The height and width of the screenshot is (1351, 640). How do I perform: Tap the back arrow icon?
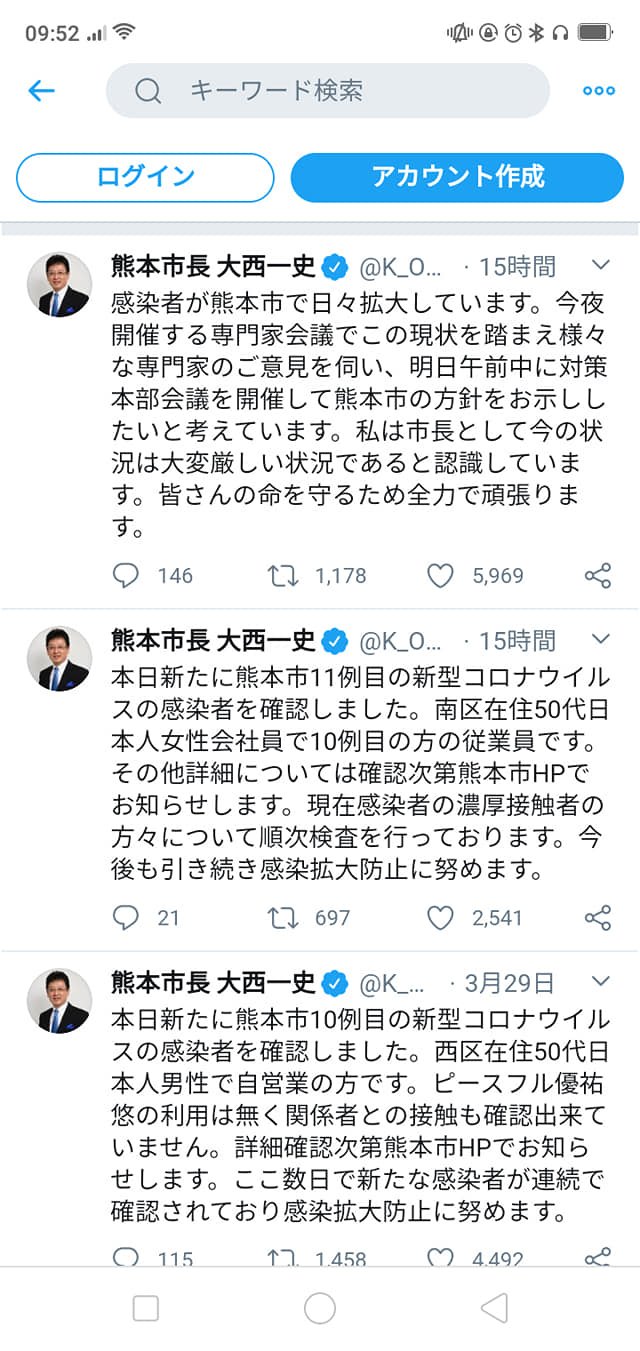[41, 91]
